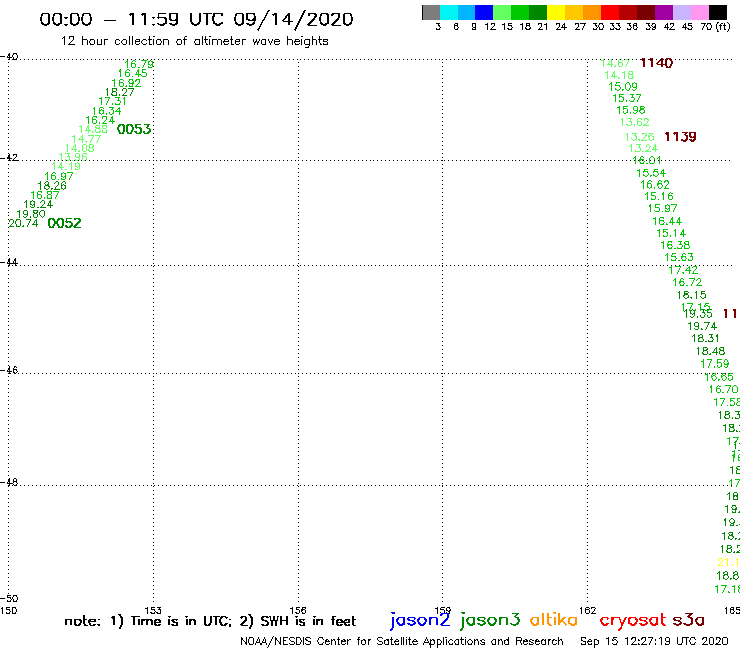740x650 pixels.
Task: Select the 1140 time marker
Action: point(656,63)
